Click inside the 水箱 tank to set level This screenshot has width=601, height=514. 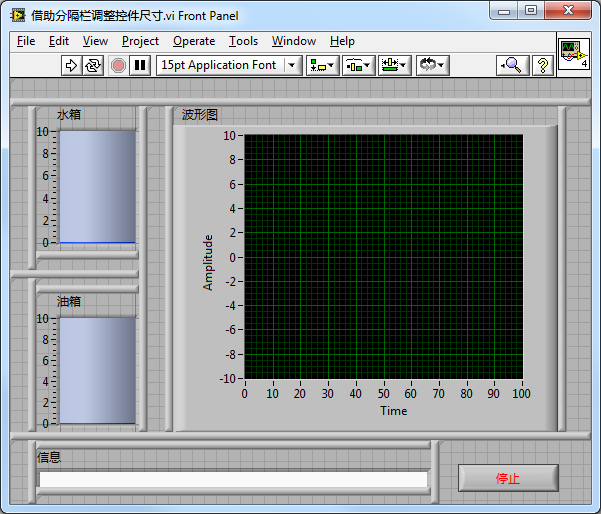(x=96, y=187)
